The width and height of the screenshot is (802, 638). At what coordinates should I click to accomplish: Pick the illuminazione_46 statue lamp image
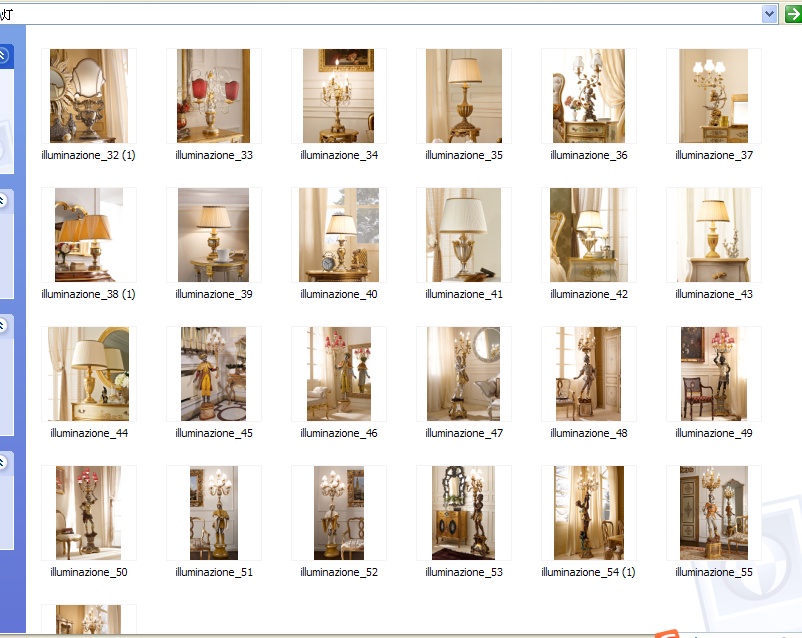tap(339, 374)
